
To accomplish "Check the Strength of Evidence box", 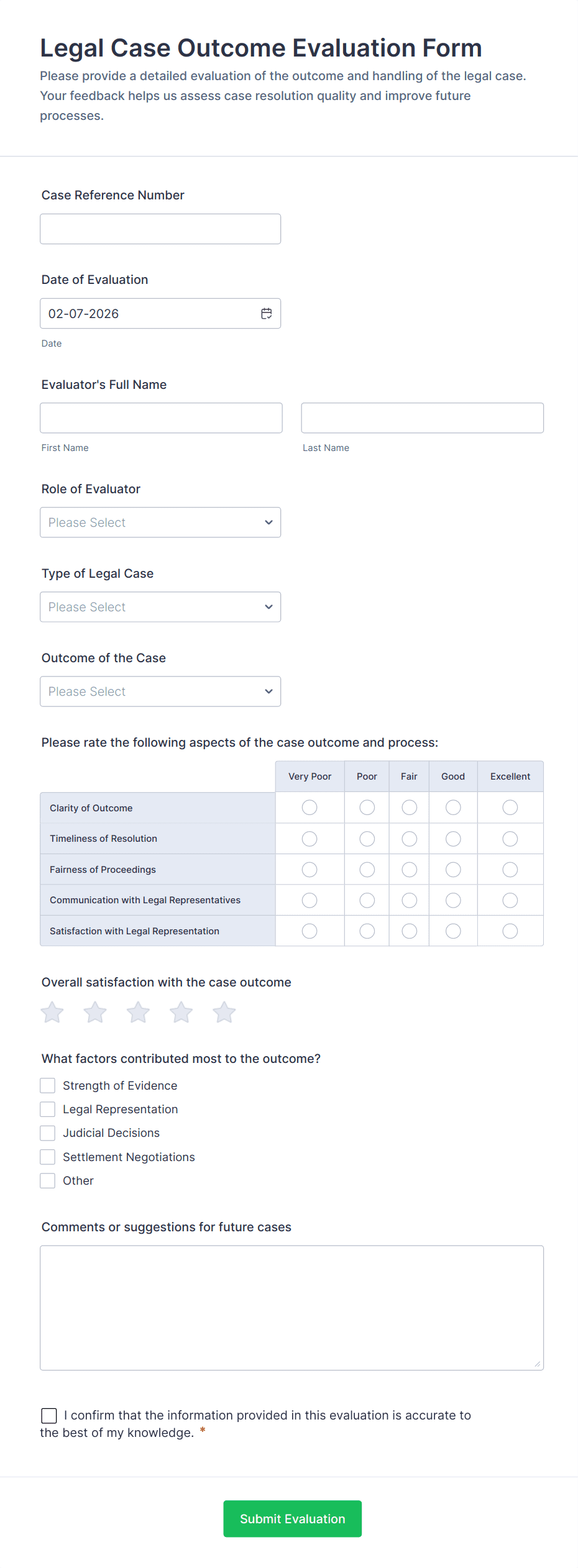I will point(48,1085).
